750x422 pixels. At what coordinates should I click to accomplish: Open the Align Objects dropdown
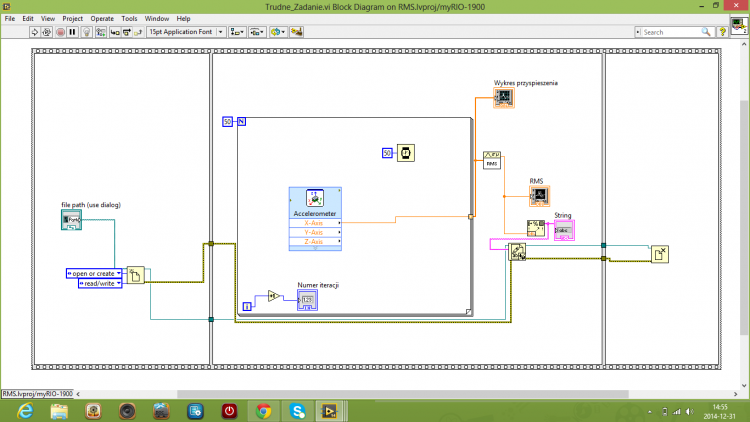click(237, 32)
